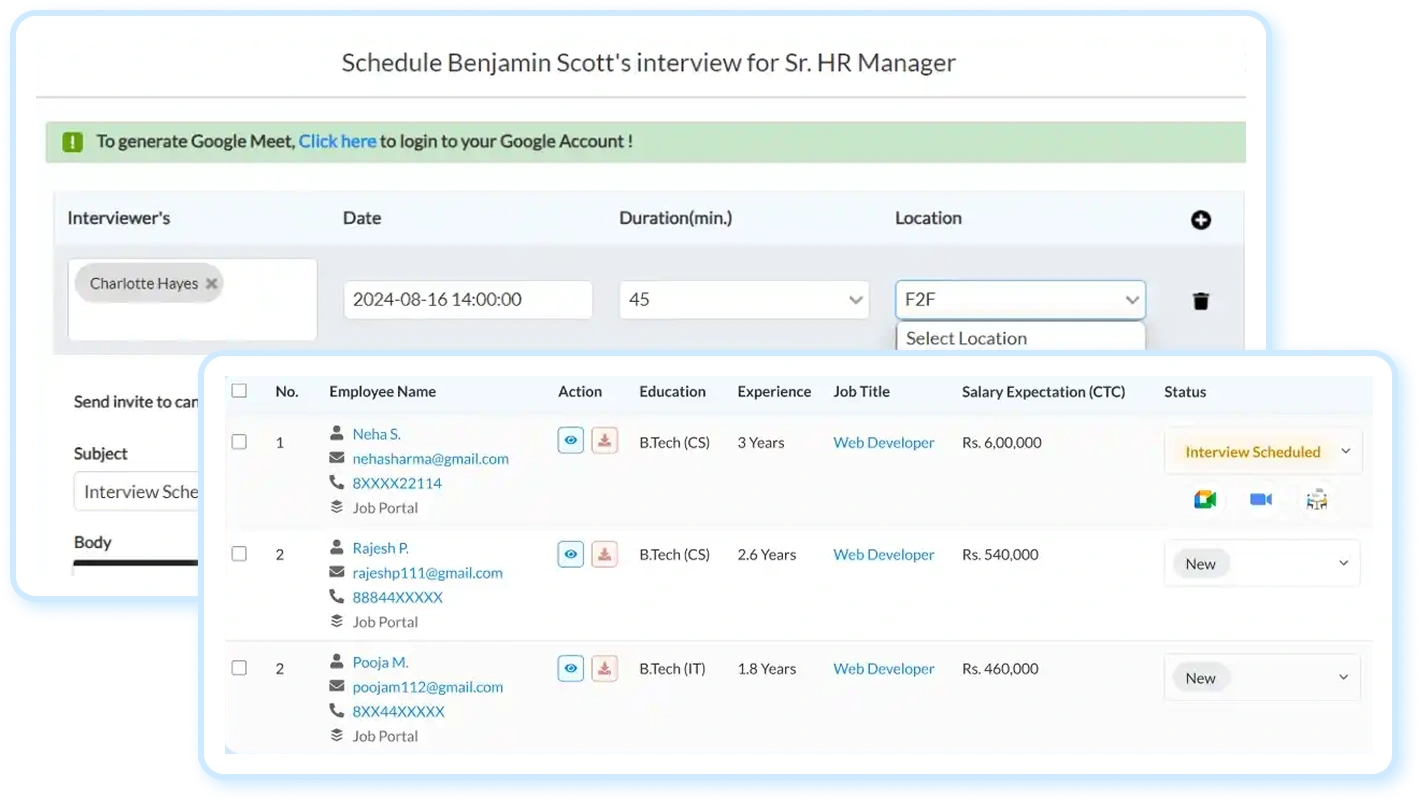View Rajesh P.'s profile with eye icon
Image resolution: width=1420 pixels, height=802 pixels.
point(570,554)
